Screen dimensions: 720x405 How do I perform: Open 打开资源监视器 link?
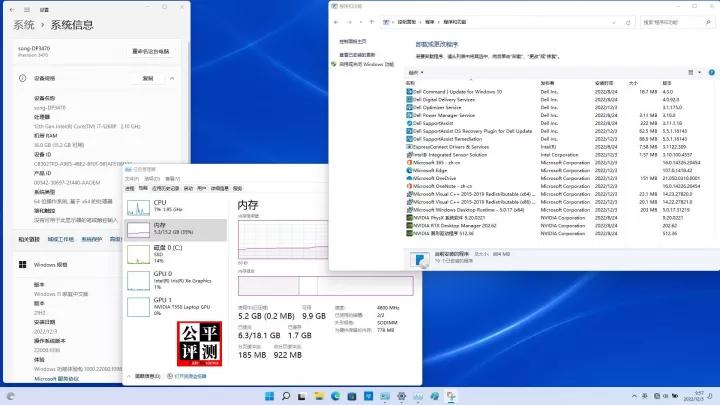point(187,376)
